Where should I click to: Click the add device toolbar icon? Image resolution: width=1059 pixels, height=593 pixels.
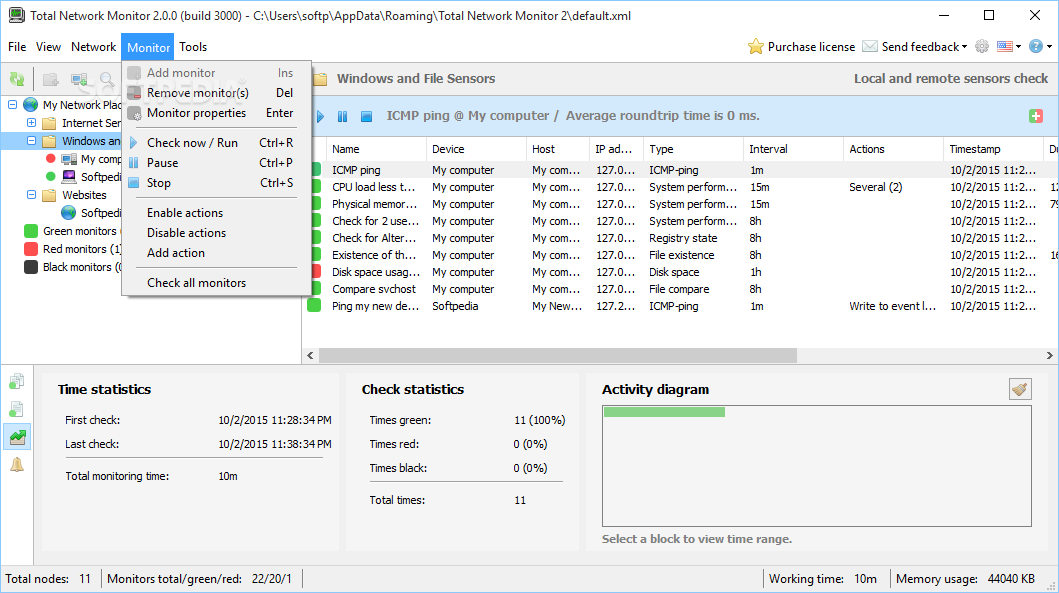coord(79,80)
